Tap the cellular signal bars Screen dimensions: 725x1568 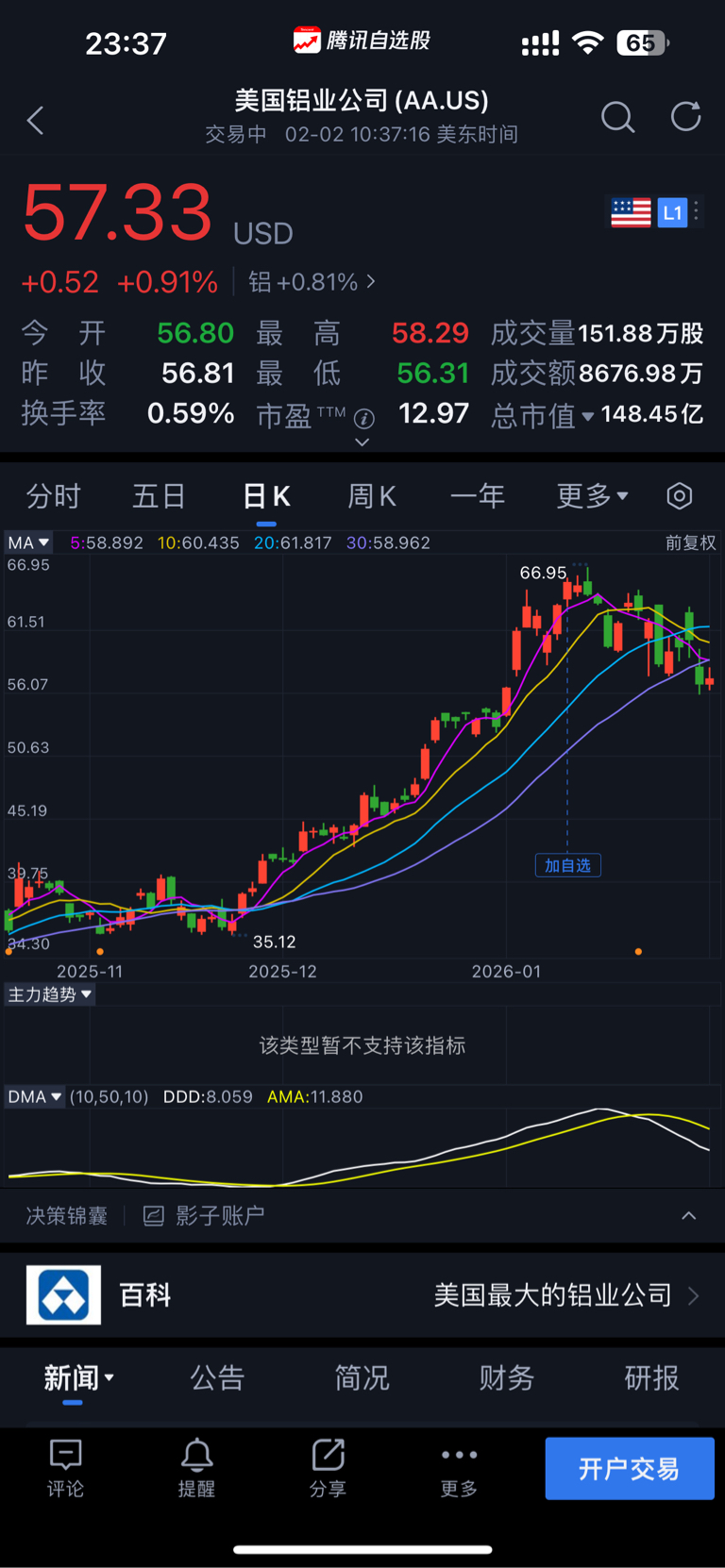(540, 42)
